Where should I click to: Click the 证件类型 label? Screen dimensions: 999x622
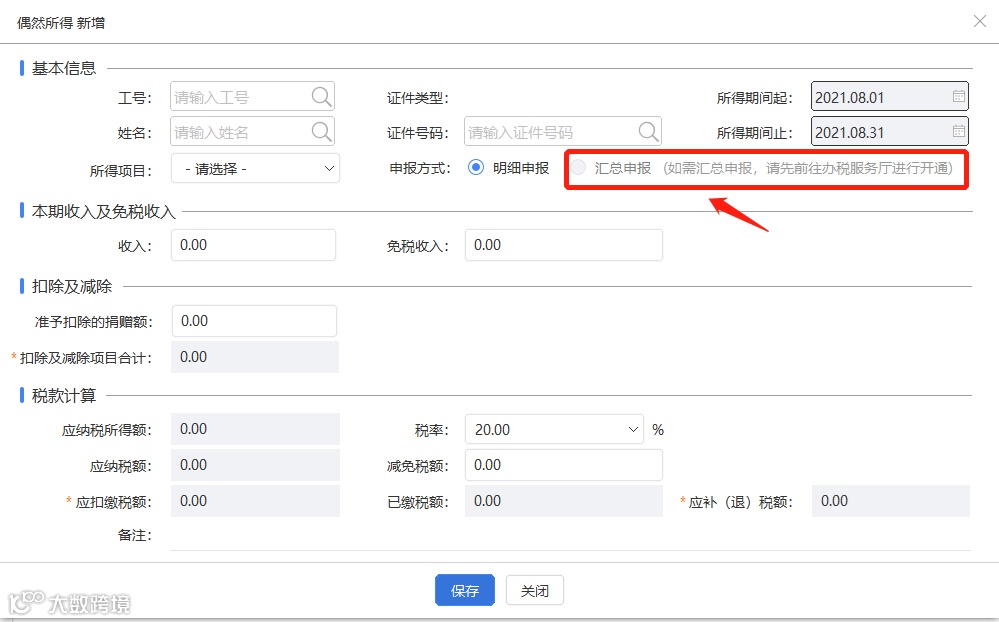(417, 98)
